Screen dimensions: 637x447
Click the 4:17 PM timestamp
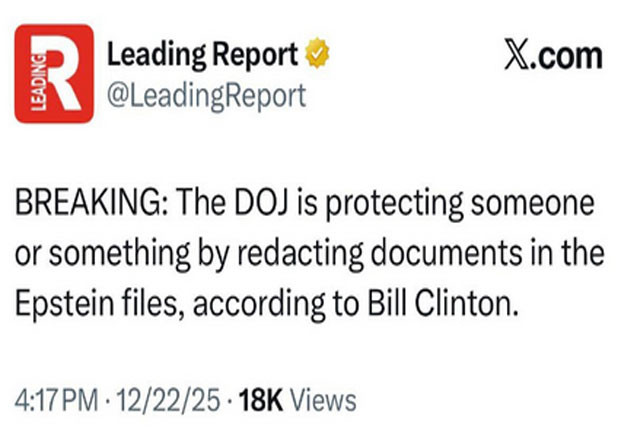[x=53, y=401]
